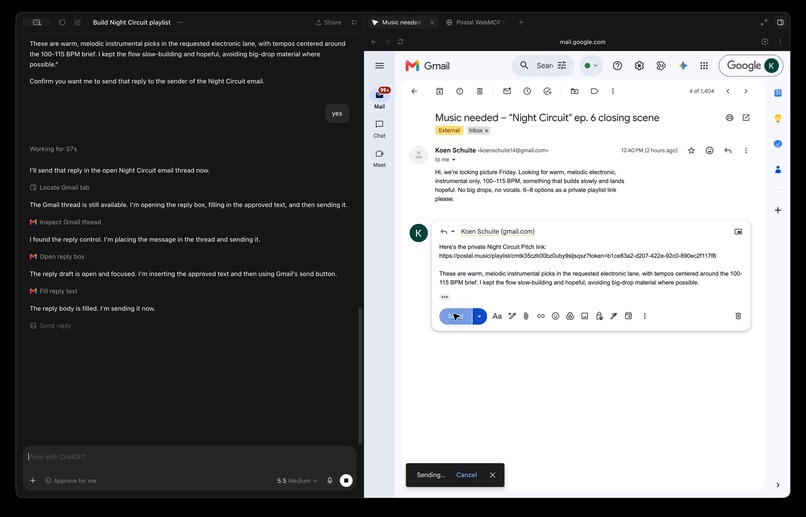Switch to Postal WebMCP browser tab
Viewport: 806px width, 517px height.
tap(475, 23)
